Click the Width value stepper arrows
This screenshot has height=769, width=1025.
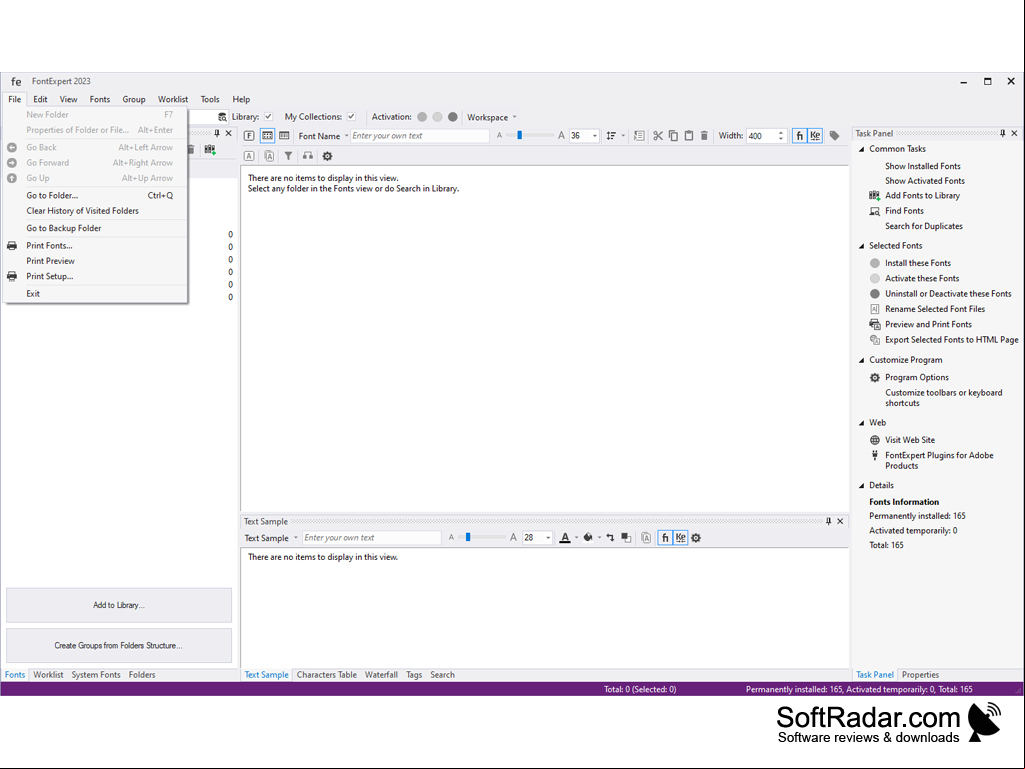781,135
